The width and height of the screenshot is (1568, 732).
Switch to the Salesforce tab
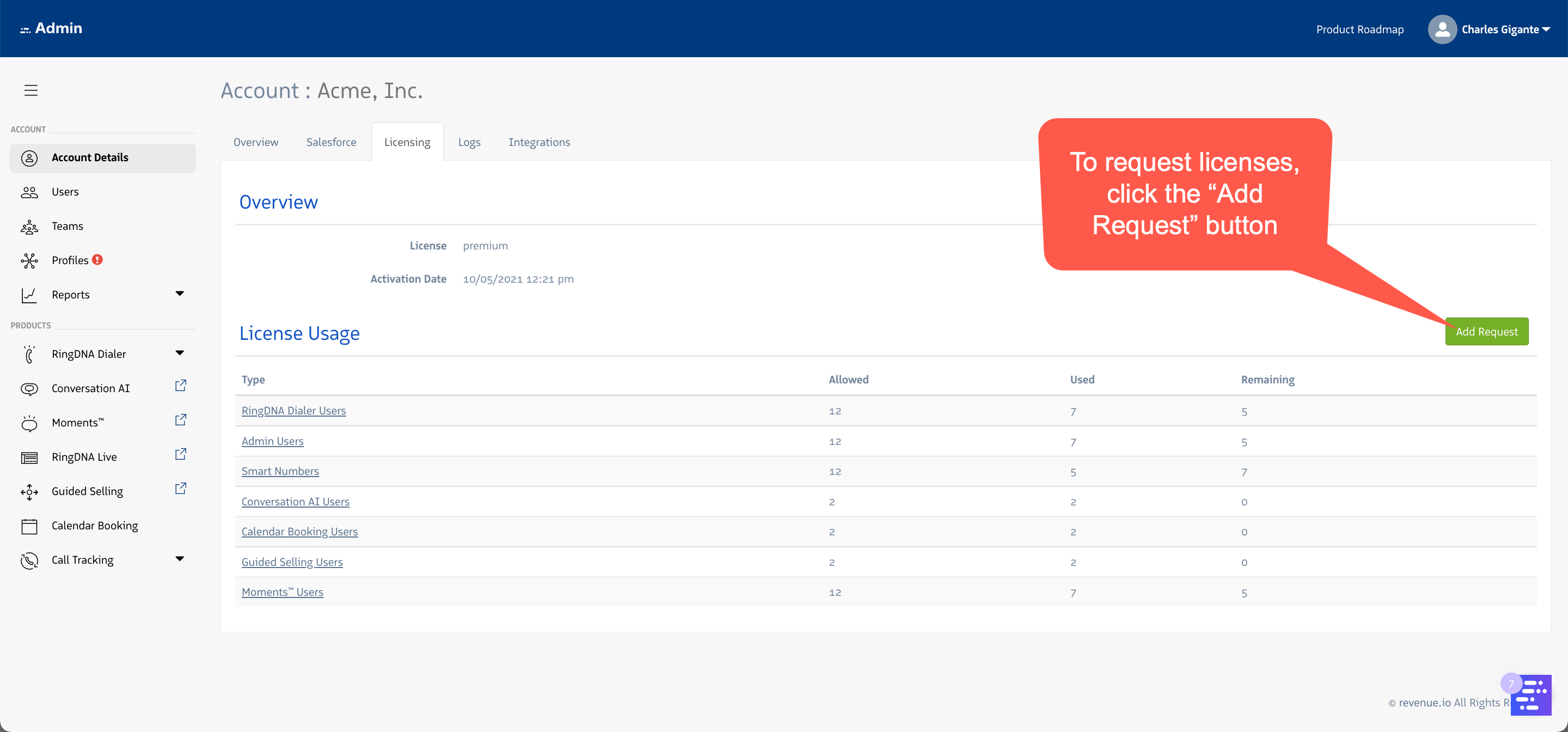pos(331,141)
